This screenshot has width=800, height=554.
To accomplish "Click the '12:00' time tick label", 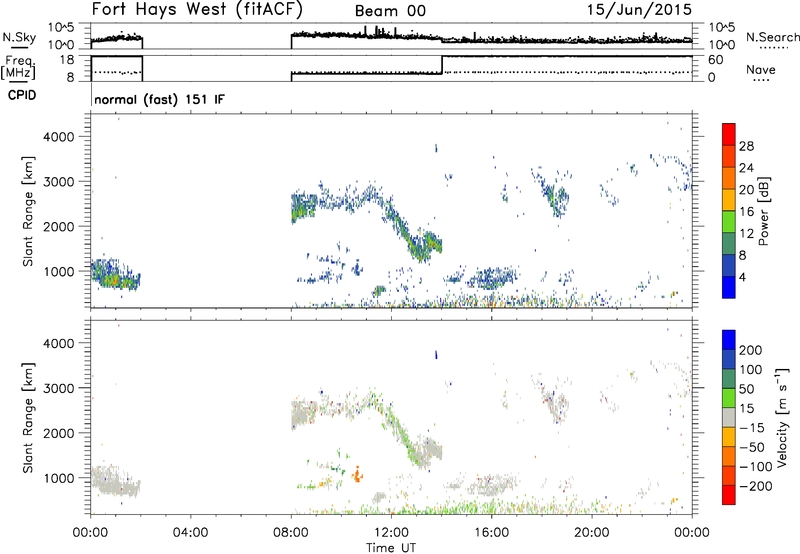I will pos(391,533).
